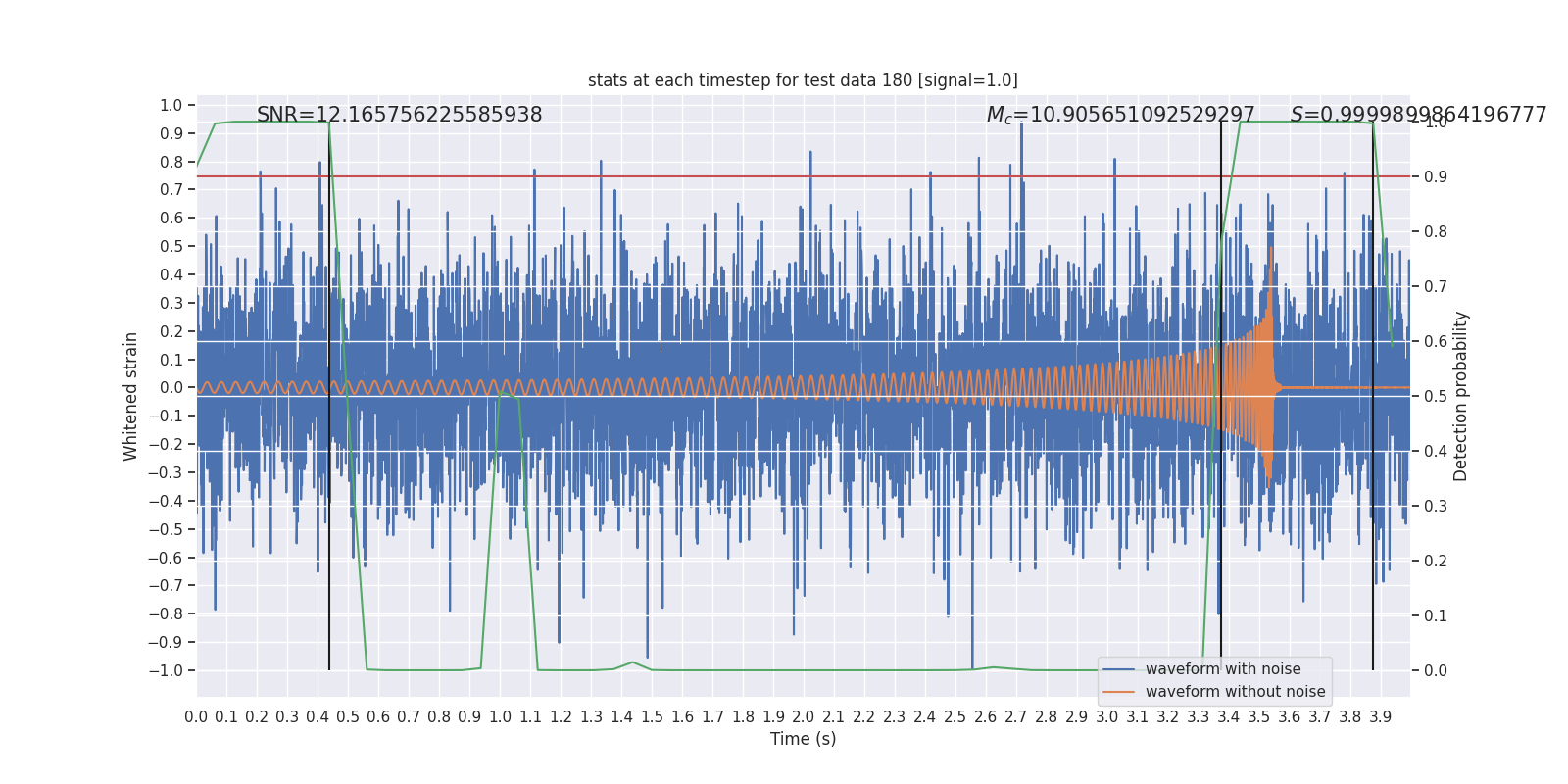
Task: Click 'waveform without noise' legend text
Action: tap(1236, 692)
